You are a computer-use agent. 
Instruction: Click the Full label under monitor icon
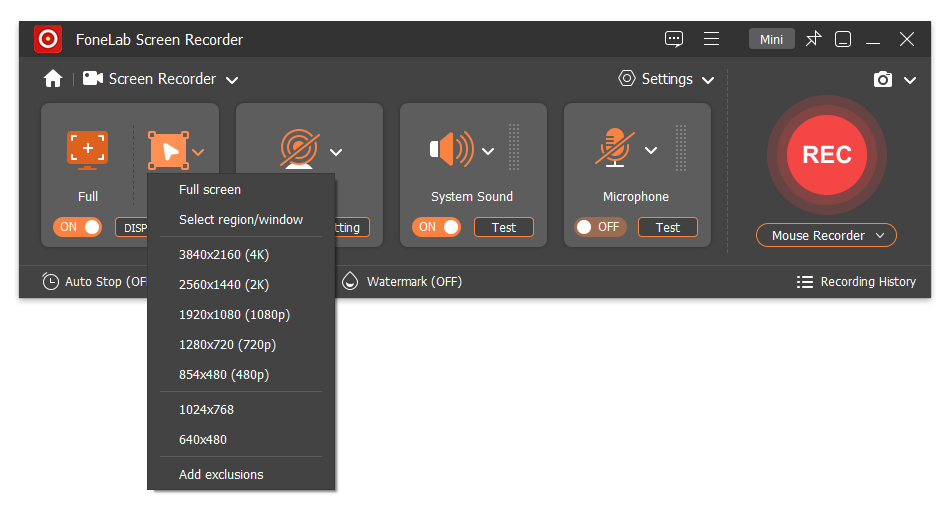pos(88,196)
